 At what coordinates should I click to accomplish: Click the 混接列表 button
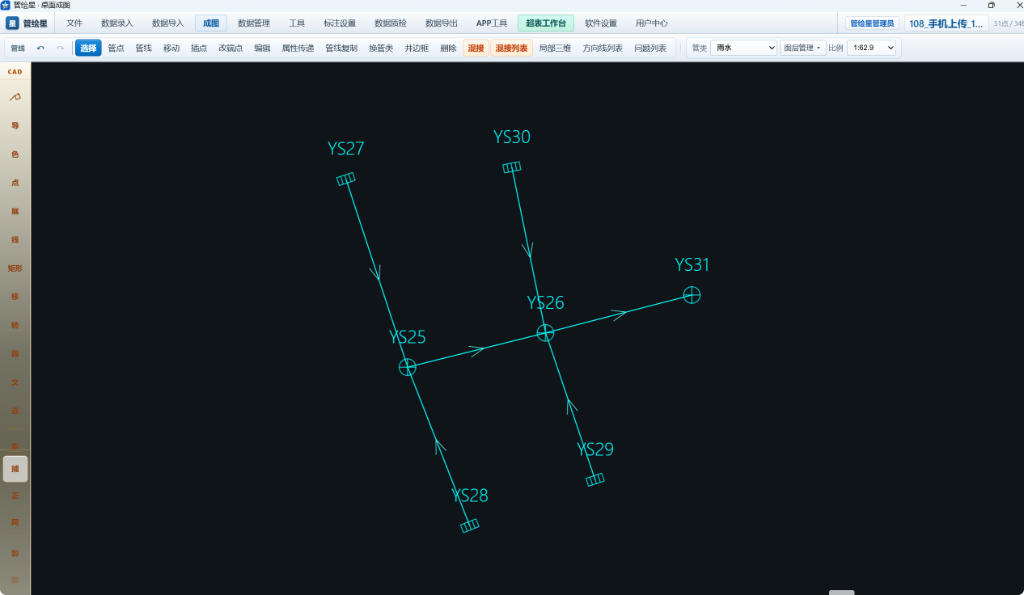point(511,48)
